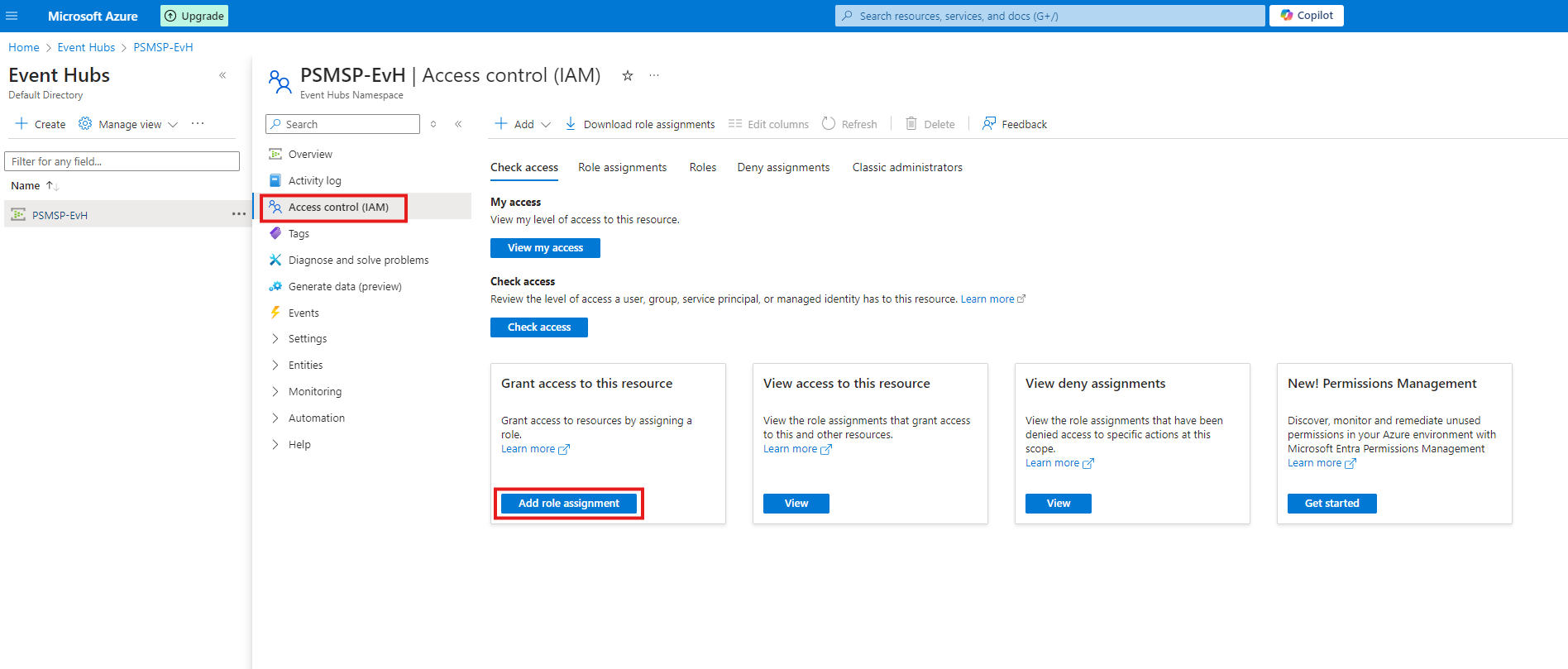
Task: Open Feedback from the toolbar
Action: click(x=1014, y=124)
